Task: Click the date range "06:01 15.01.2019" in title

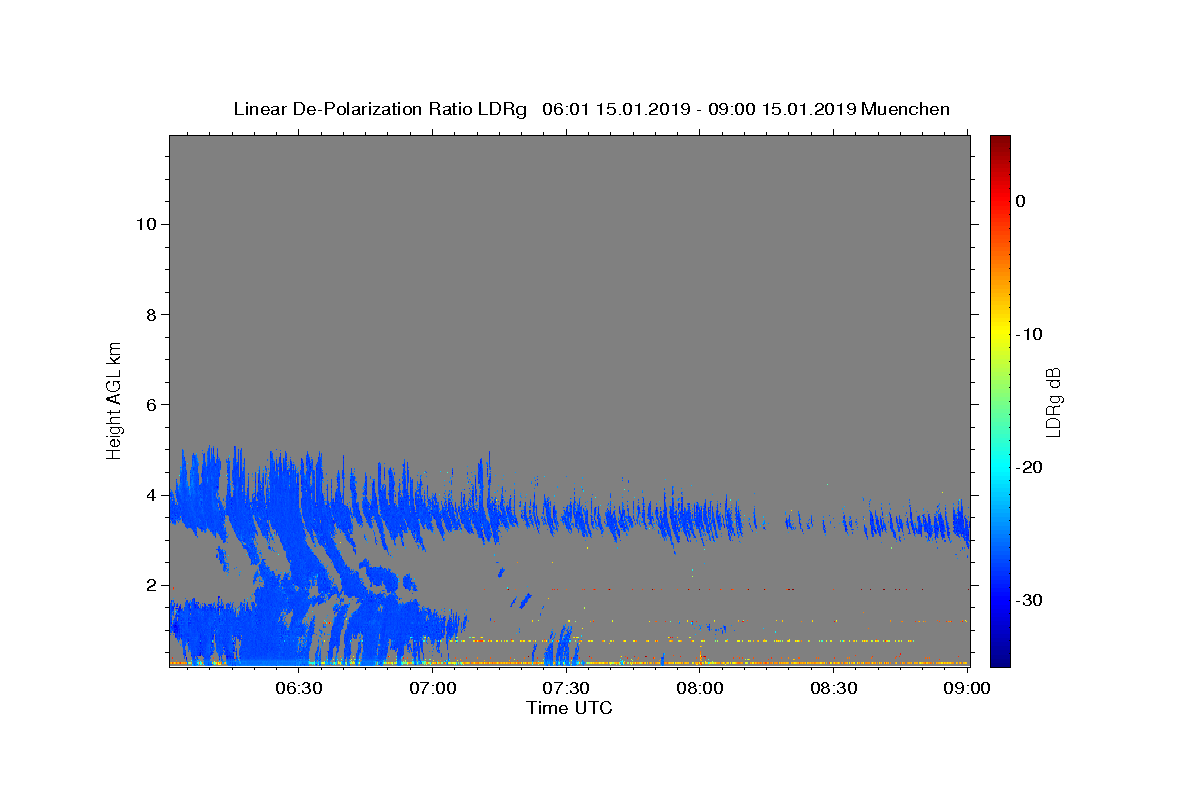Action: coord(615,109)
